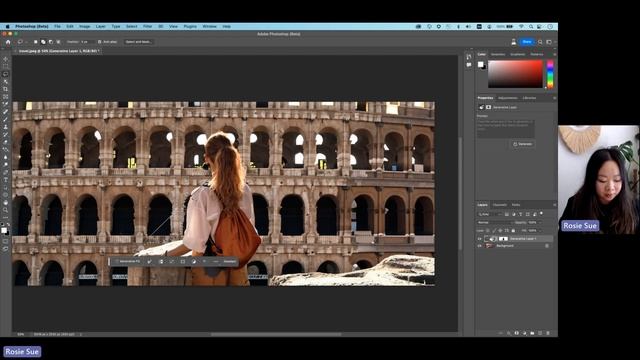Add a layer mask icon
Image resolution: width=640 pixels, height=360 pixels.
517,333
